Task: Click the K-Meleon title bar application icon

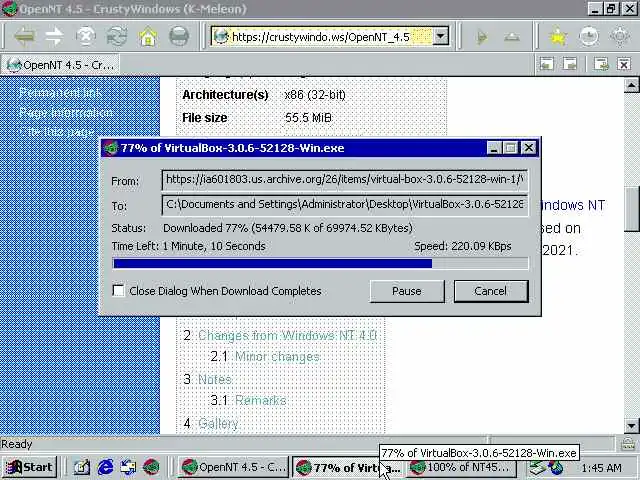Action: pos(9,9)
